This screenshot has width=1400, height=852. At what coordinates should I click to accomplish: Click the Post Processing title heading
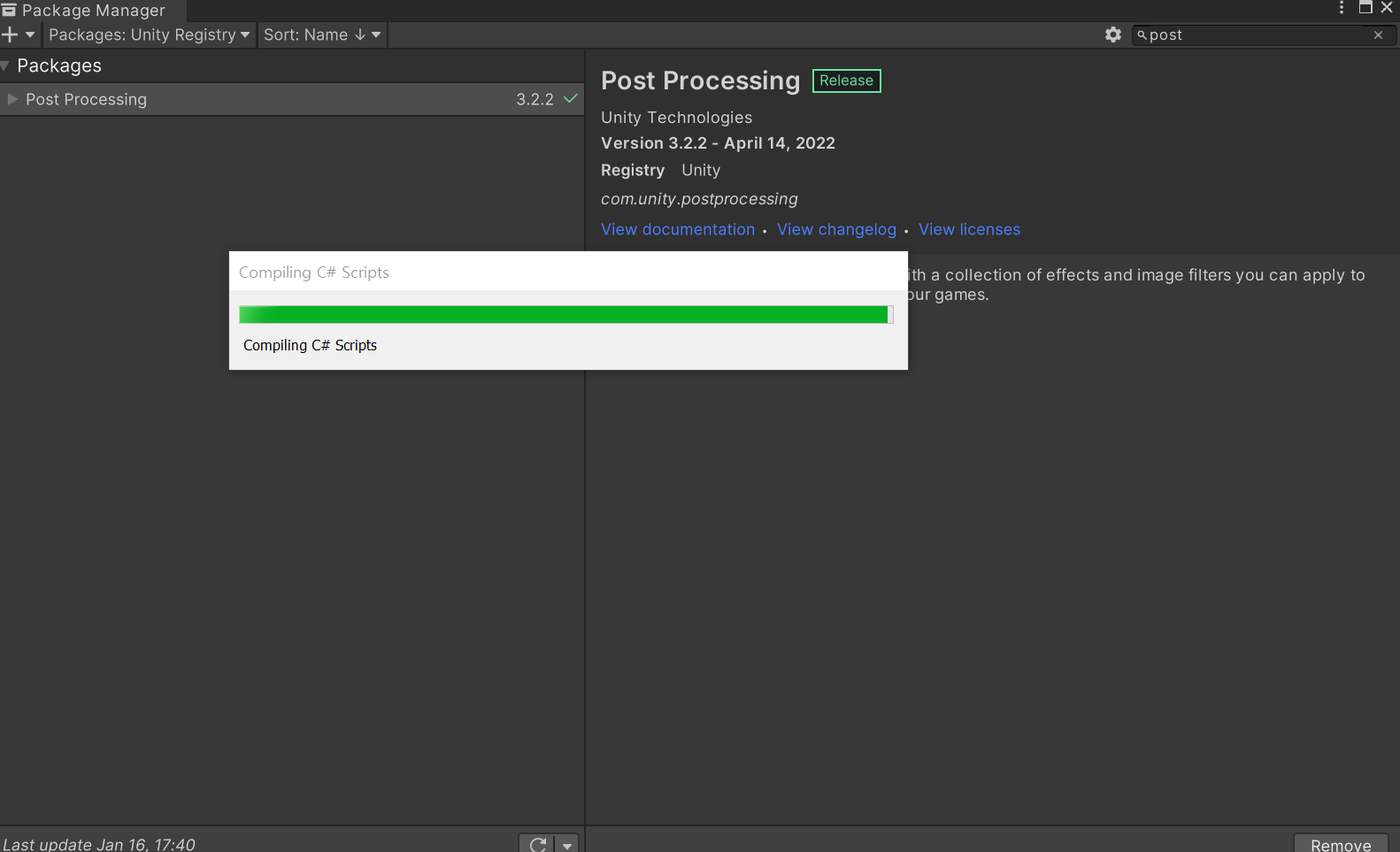pos(700,81)
